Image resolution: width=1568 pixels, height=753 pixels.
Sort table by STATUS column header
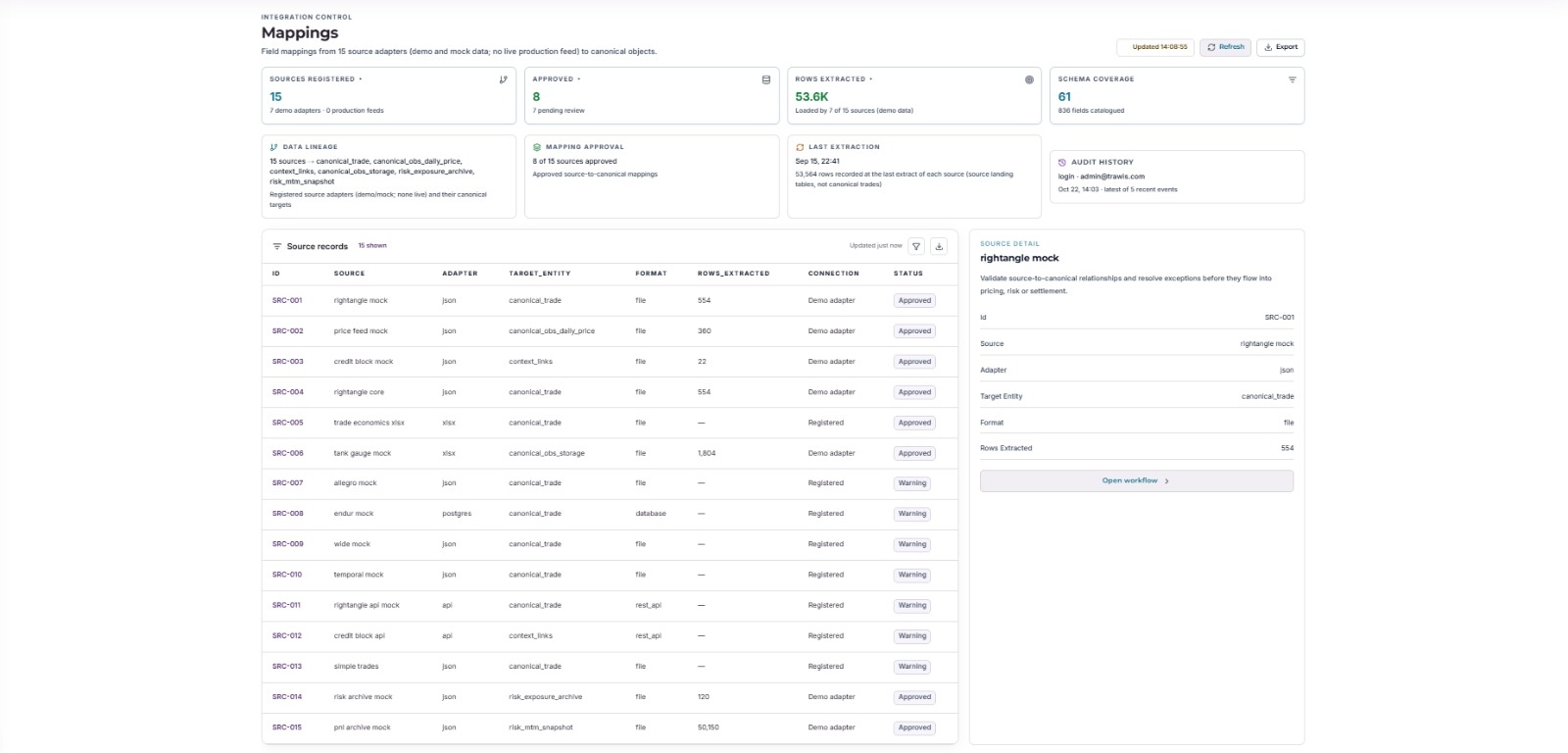[x=908, y=274]
